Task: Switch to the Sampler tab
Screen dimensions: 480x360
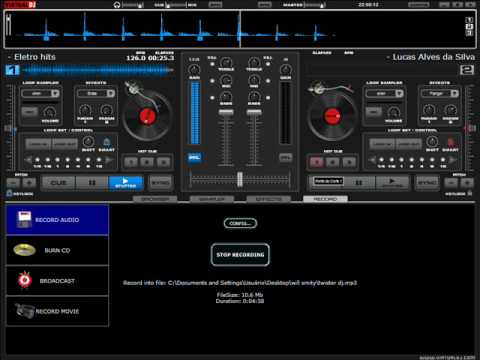Action: [x=212, y=199]
